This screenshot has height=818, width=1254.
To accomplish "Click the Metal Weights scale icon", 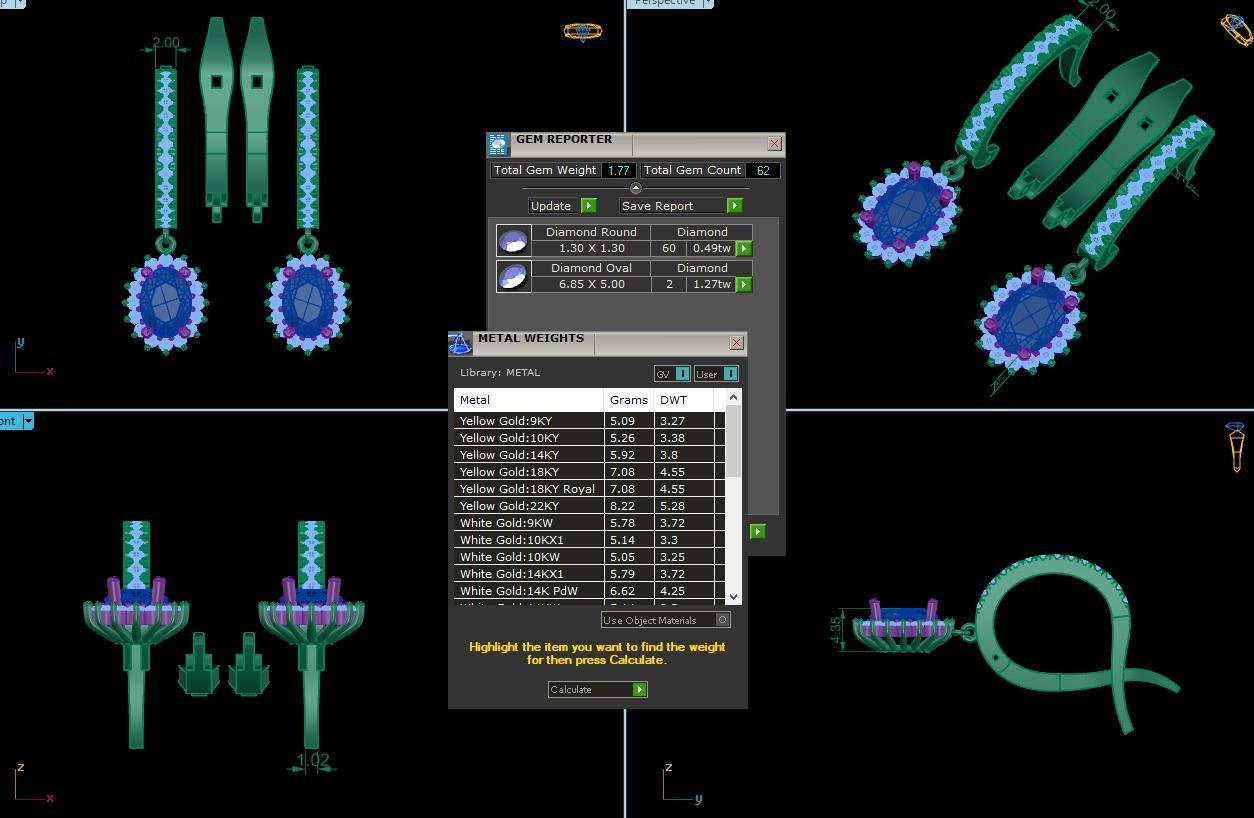I will 460,344.
